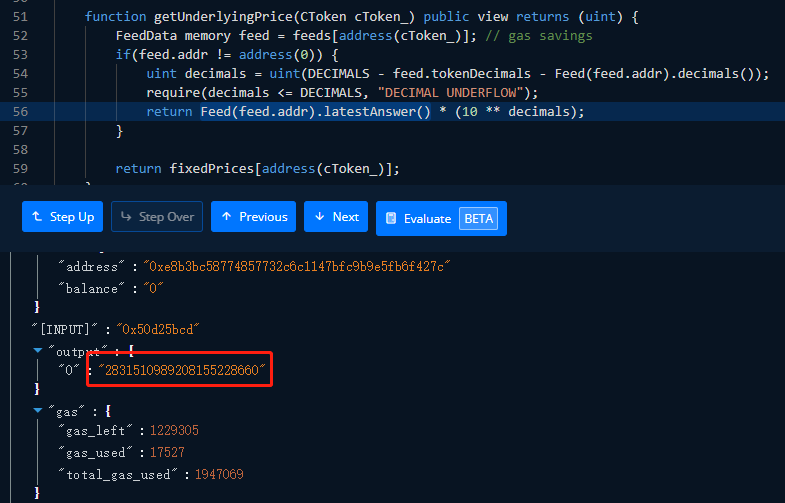Click the Step Up arrow icon

point(37,216)
